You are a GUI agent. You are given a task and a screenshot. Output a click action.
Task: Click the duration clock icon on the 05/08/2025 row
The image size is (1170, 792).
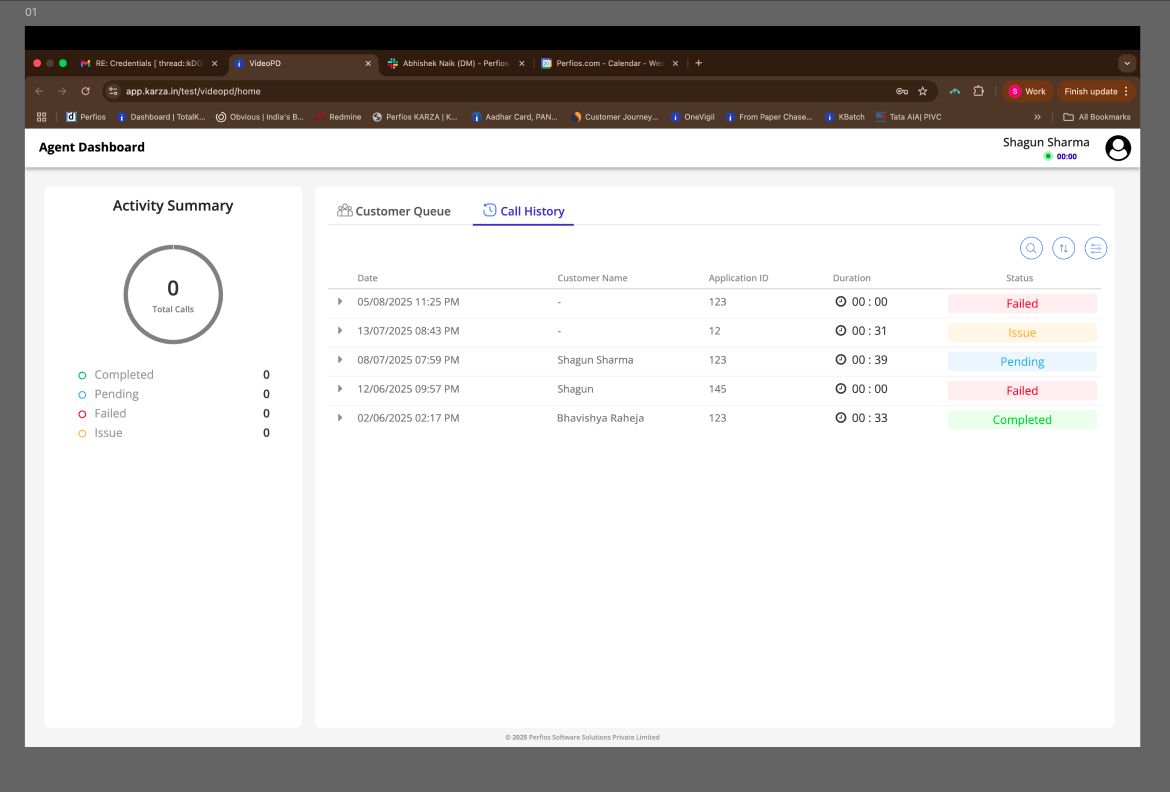[x=841, y=301]
